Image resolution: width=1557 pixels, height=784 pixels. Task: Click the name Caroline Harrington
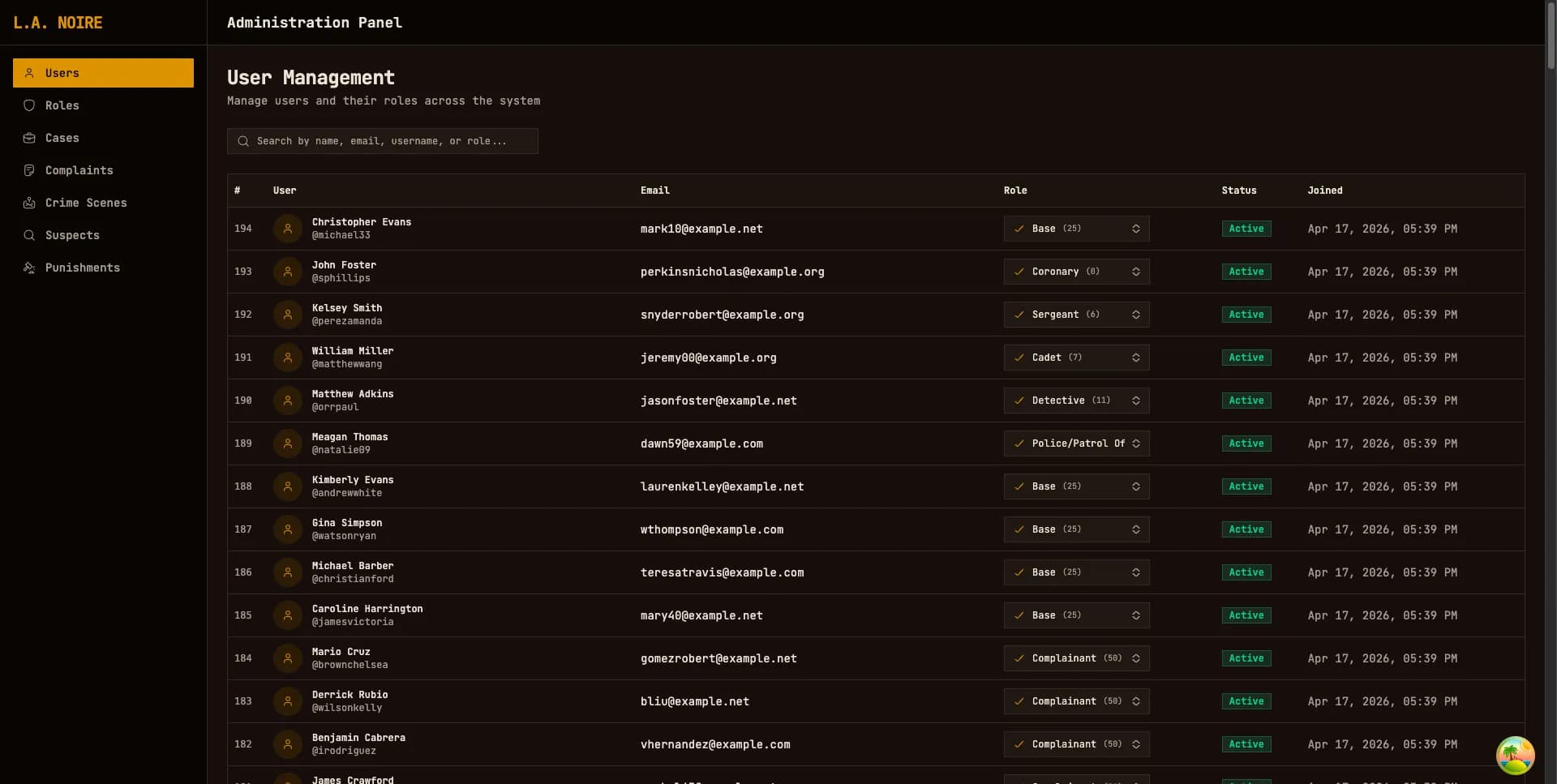coord(367,609)
